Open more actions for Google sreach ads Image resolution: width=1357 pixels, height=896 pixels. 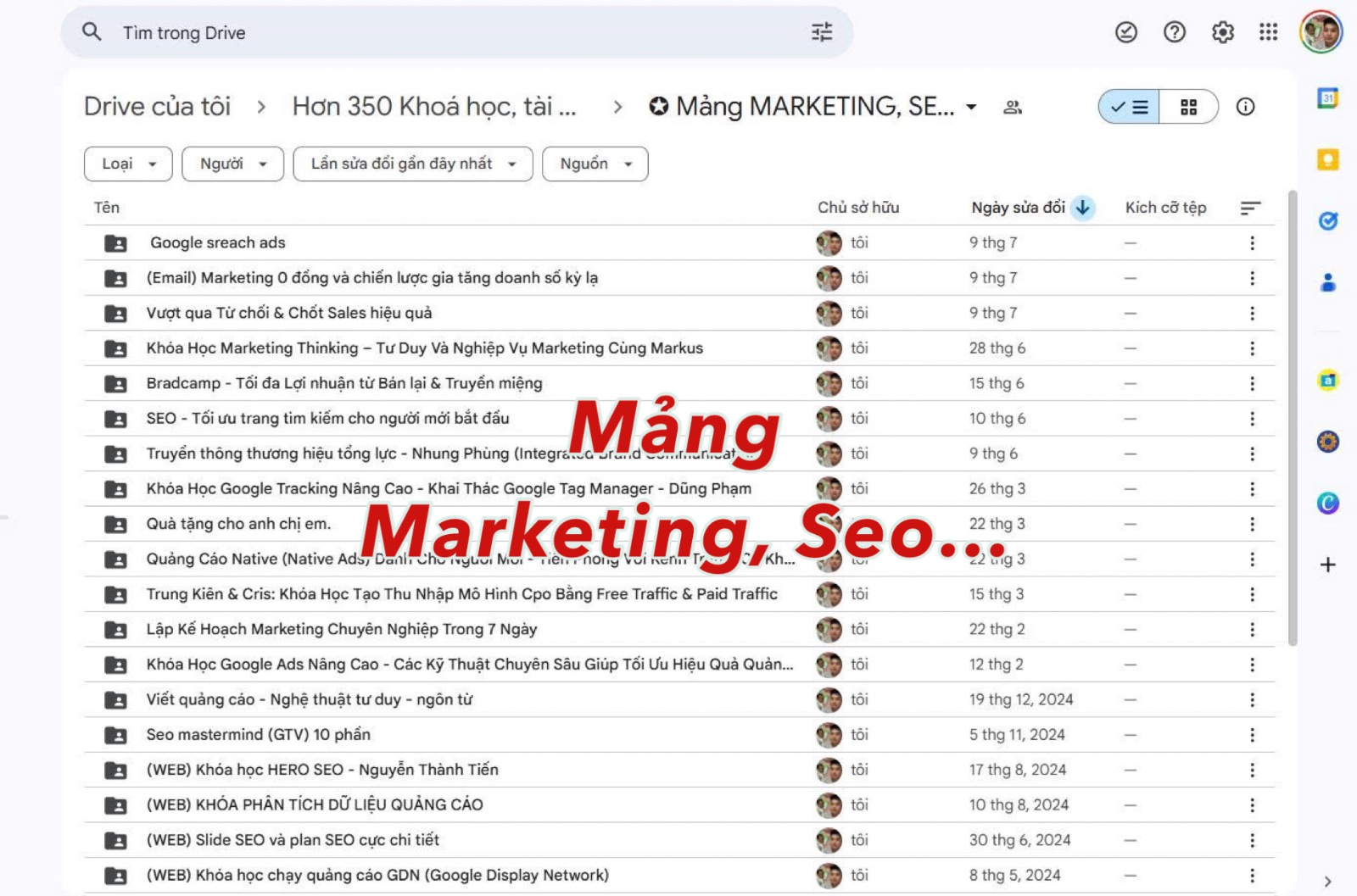coord(1252,243)
